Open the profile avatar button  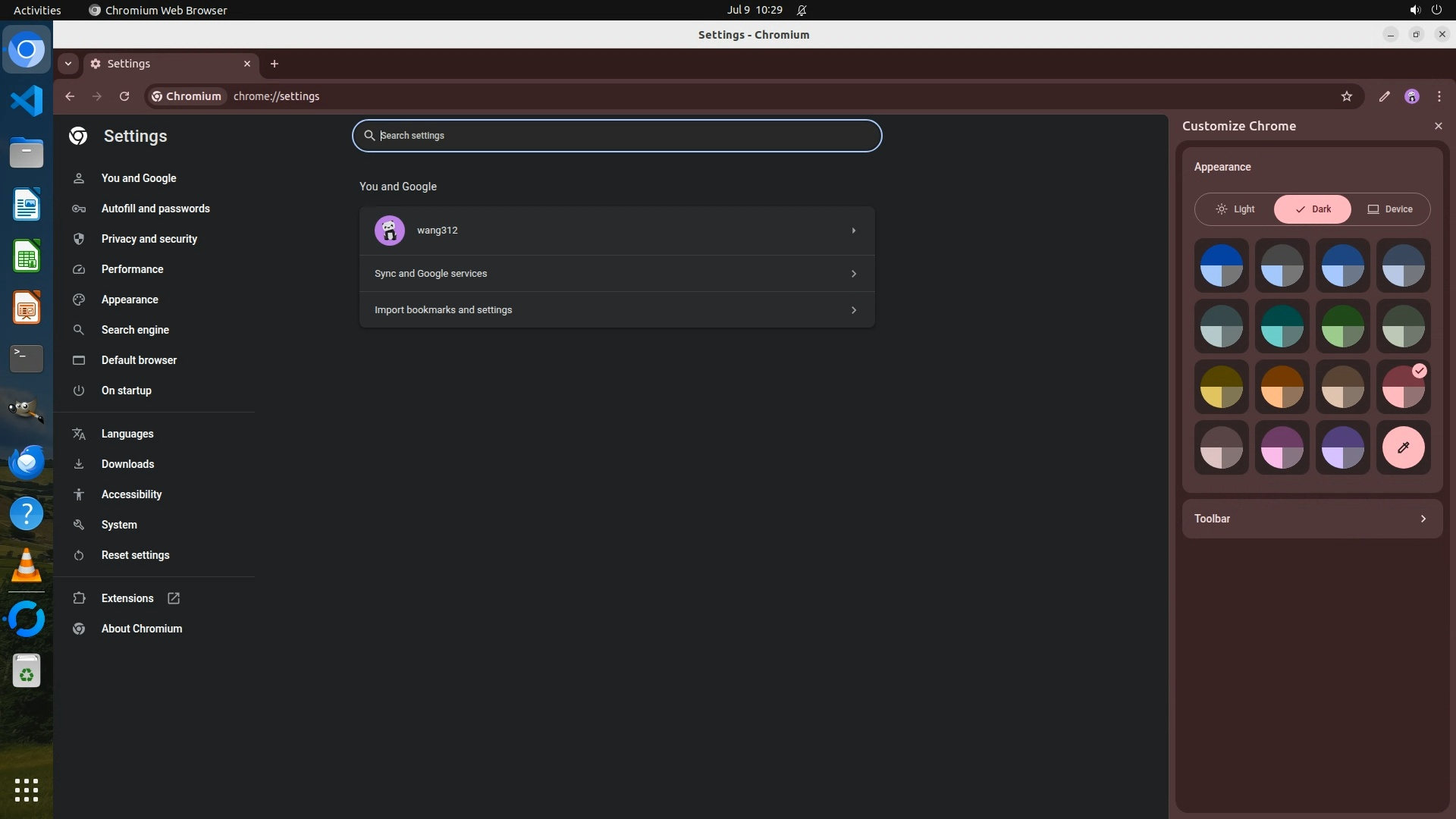(1411, 96)
